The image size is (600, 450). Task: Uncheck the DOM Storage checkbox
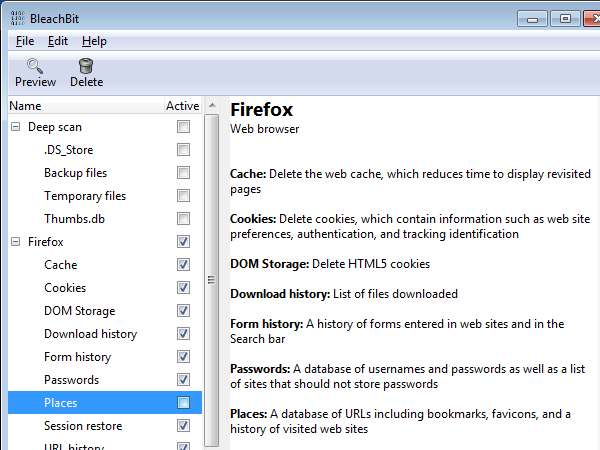pyautogui.click(x=183, y=310)
